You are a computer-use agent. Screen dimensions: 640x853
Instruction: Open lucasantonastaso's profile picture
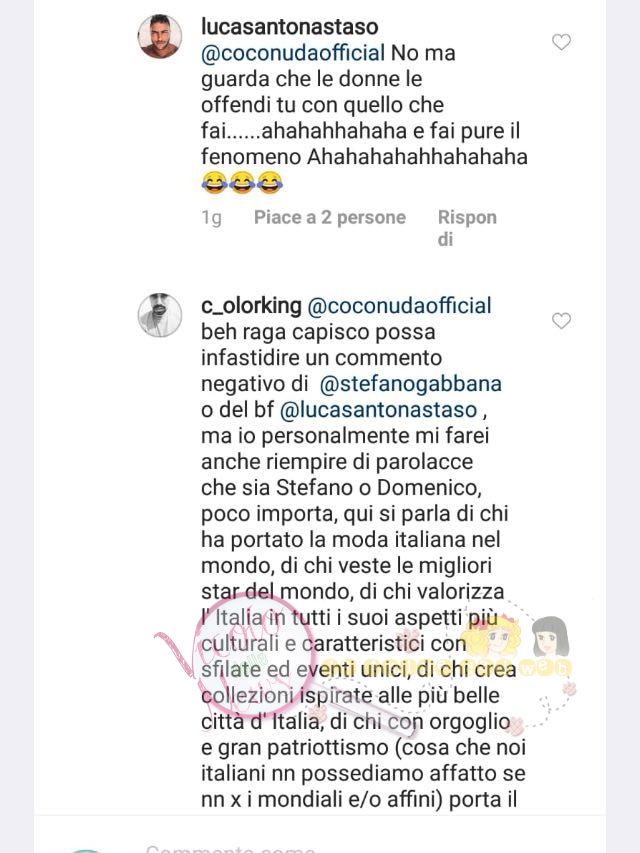[159, 36]
